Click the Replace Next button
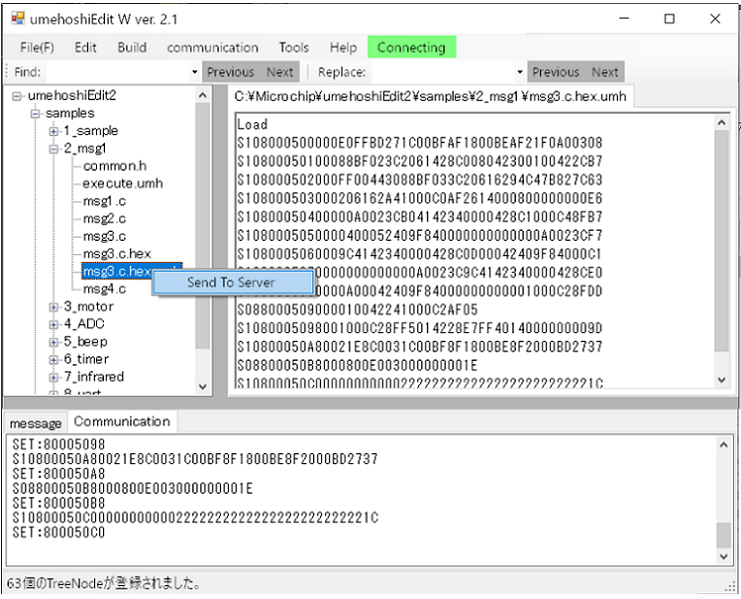Viewport: 741px width, 599px height. pos(604,72)
